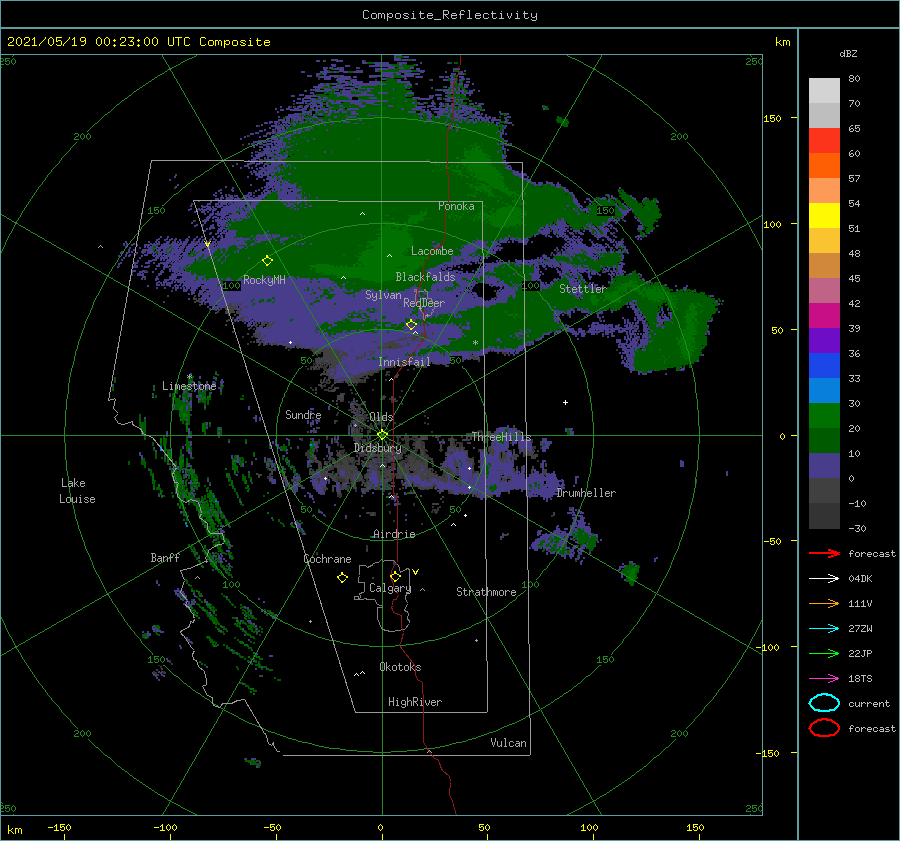The width and height of the screenshot is (900, 841).
Task: Click the Okotoks label
Action: pos(400,667)
